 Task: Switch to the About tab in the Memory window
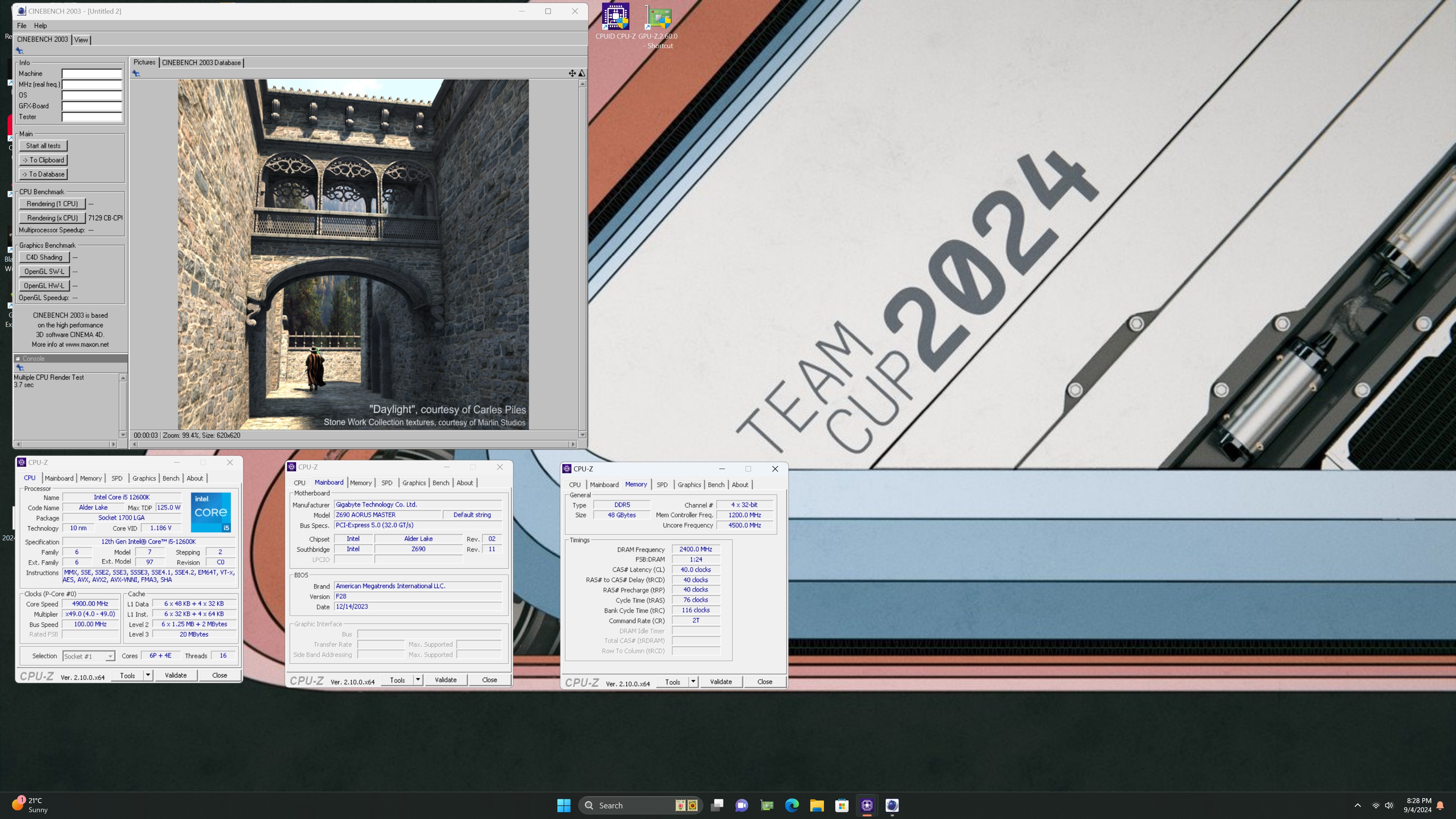click(740, 485)
